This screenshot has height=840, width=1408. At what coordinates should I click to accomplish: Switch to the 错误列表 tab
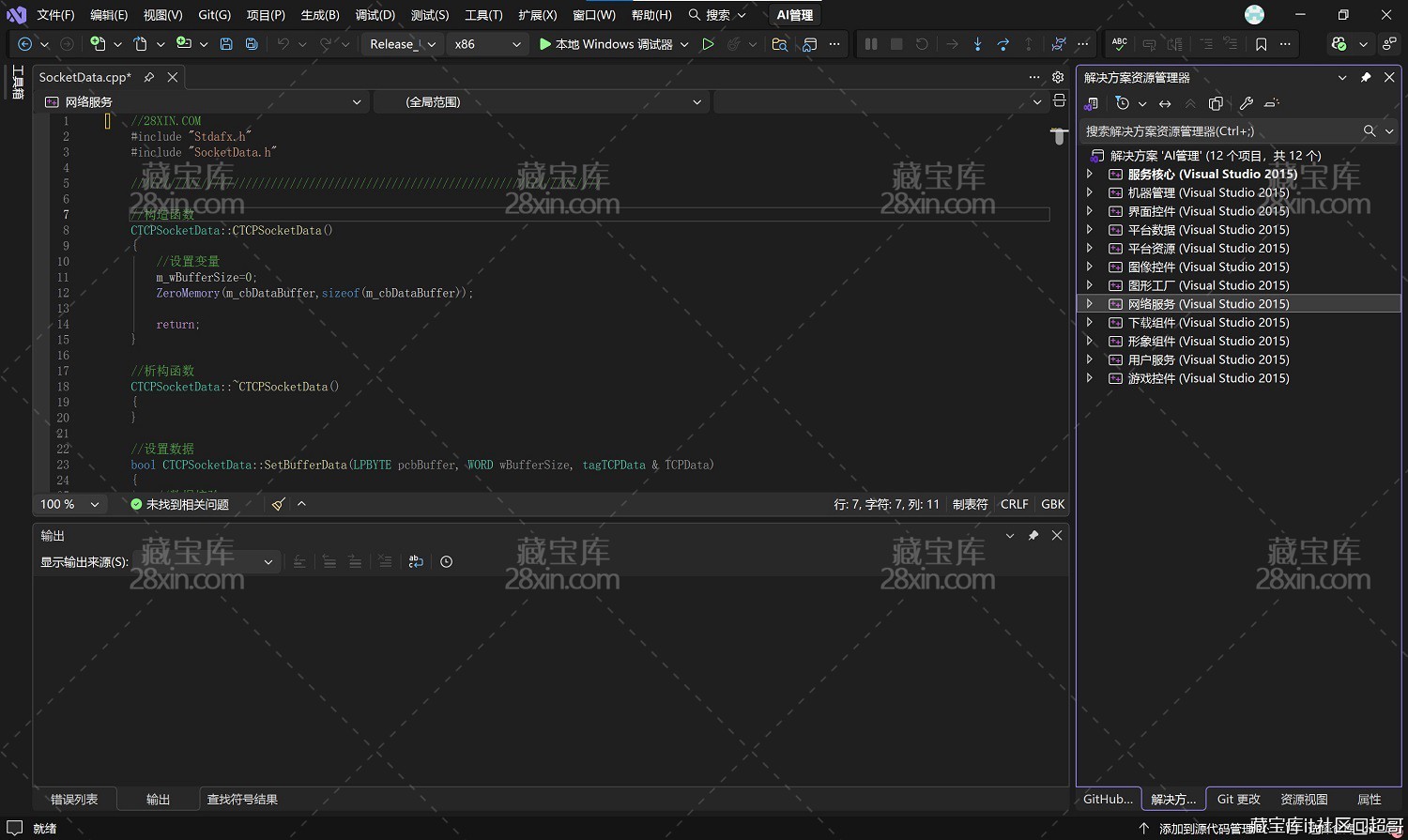tap(75, 799)
